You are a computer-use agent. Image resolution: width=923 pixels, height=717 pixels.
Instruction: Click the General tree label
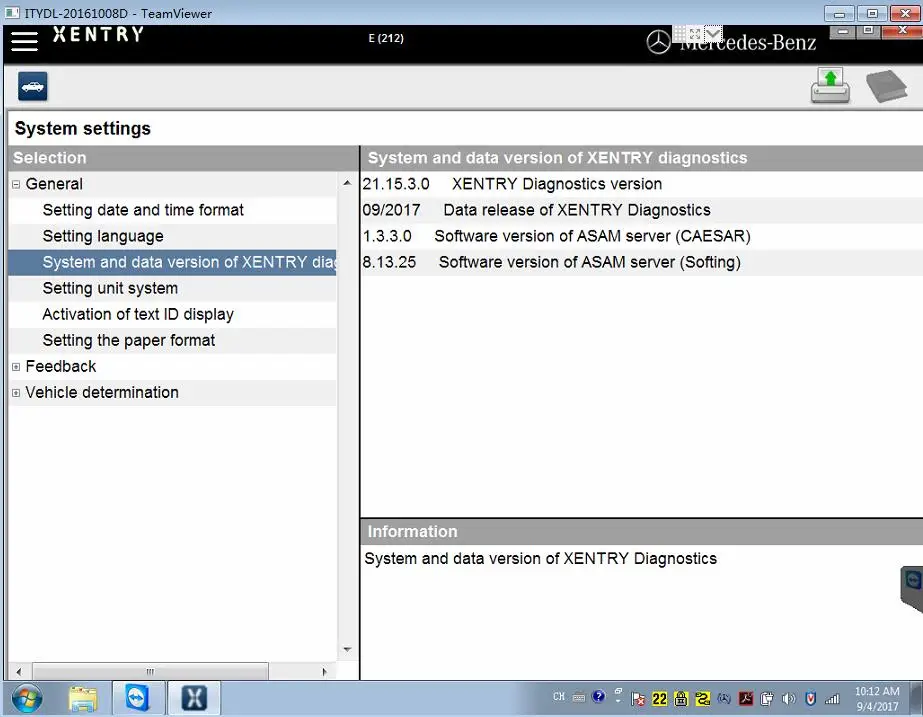(54, 184)
